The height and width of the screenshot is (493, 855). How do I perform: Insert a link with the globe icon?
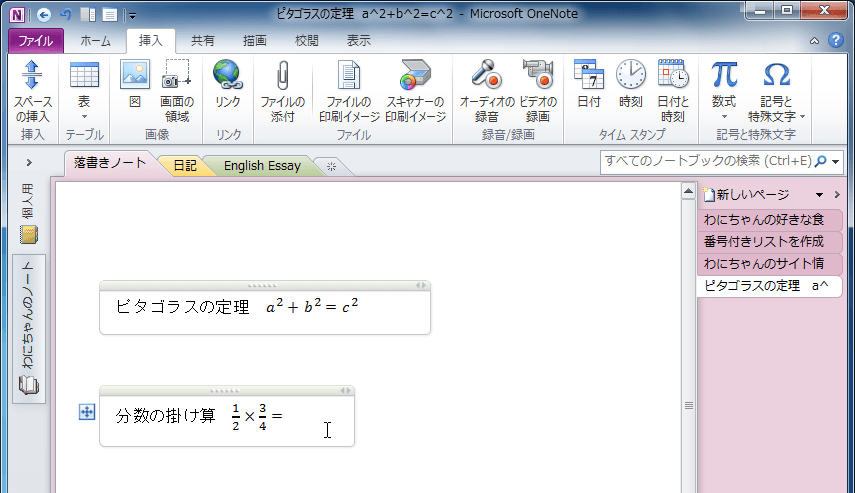tap(227, 75)
